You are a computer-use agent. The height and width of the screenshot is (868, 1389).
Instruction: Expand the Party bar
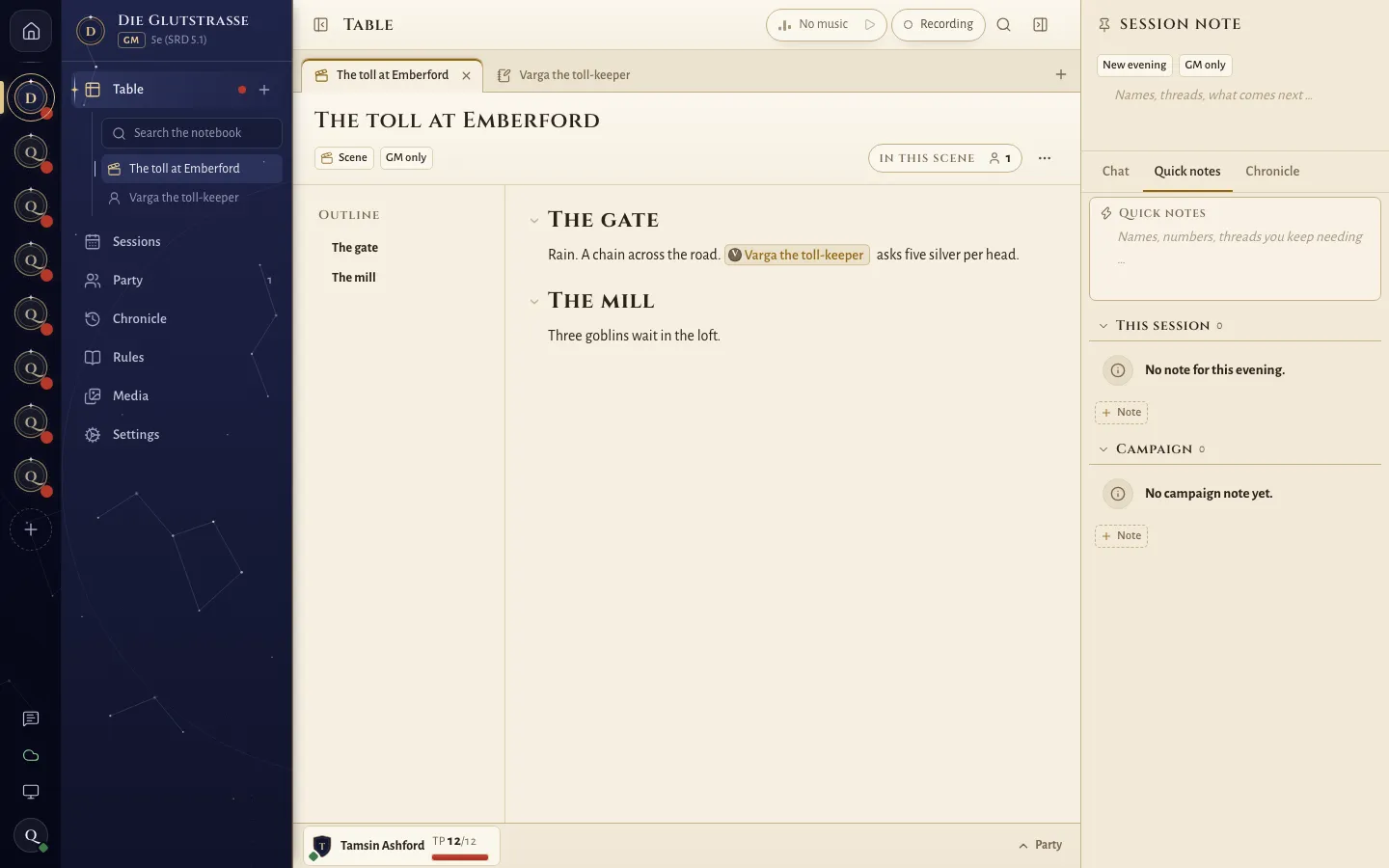[1040, 845]
